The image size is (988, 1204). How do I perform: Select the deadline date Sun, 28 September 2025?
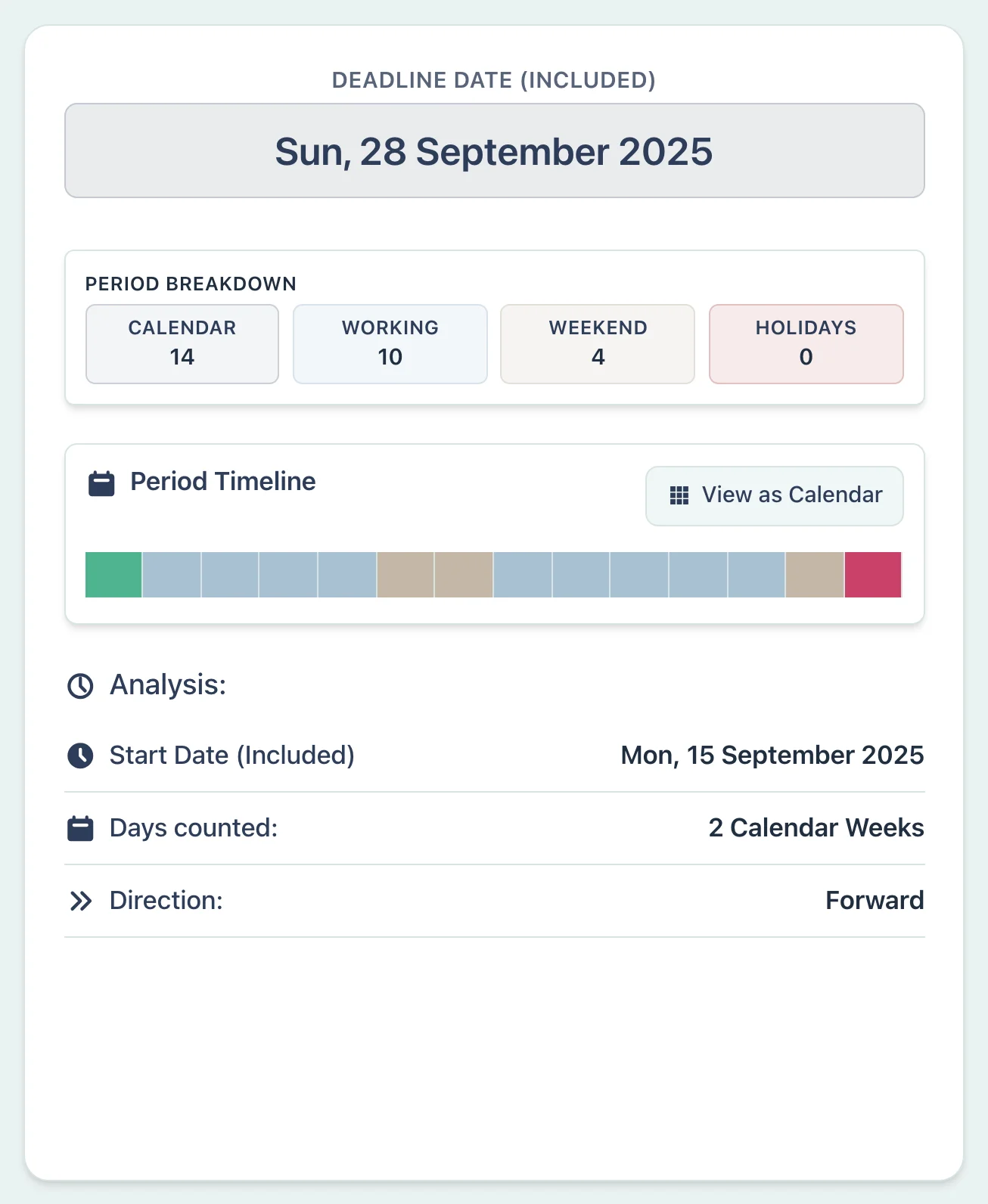click(494, 150)
